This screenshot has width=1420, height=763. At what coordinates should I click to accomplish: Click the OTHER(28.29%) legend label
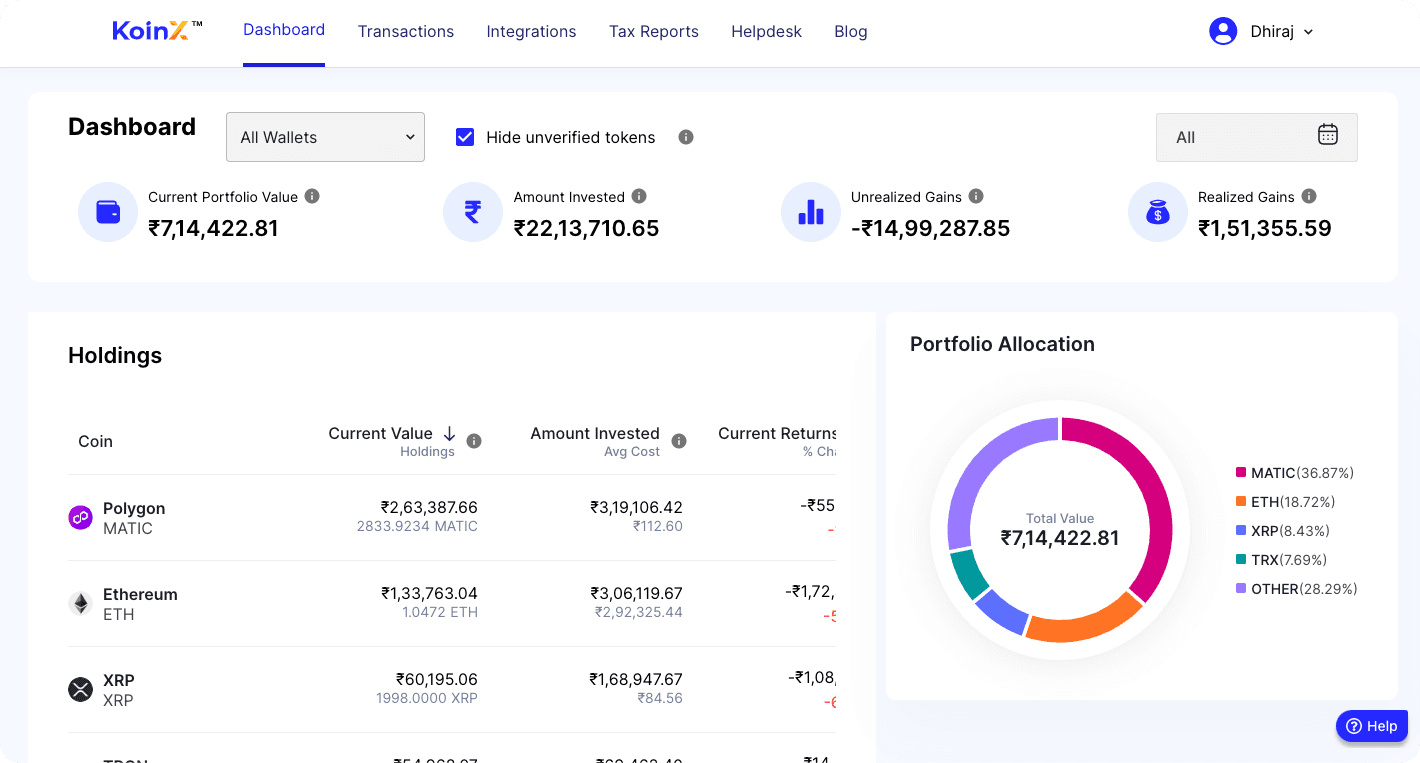1304,588
